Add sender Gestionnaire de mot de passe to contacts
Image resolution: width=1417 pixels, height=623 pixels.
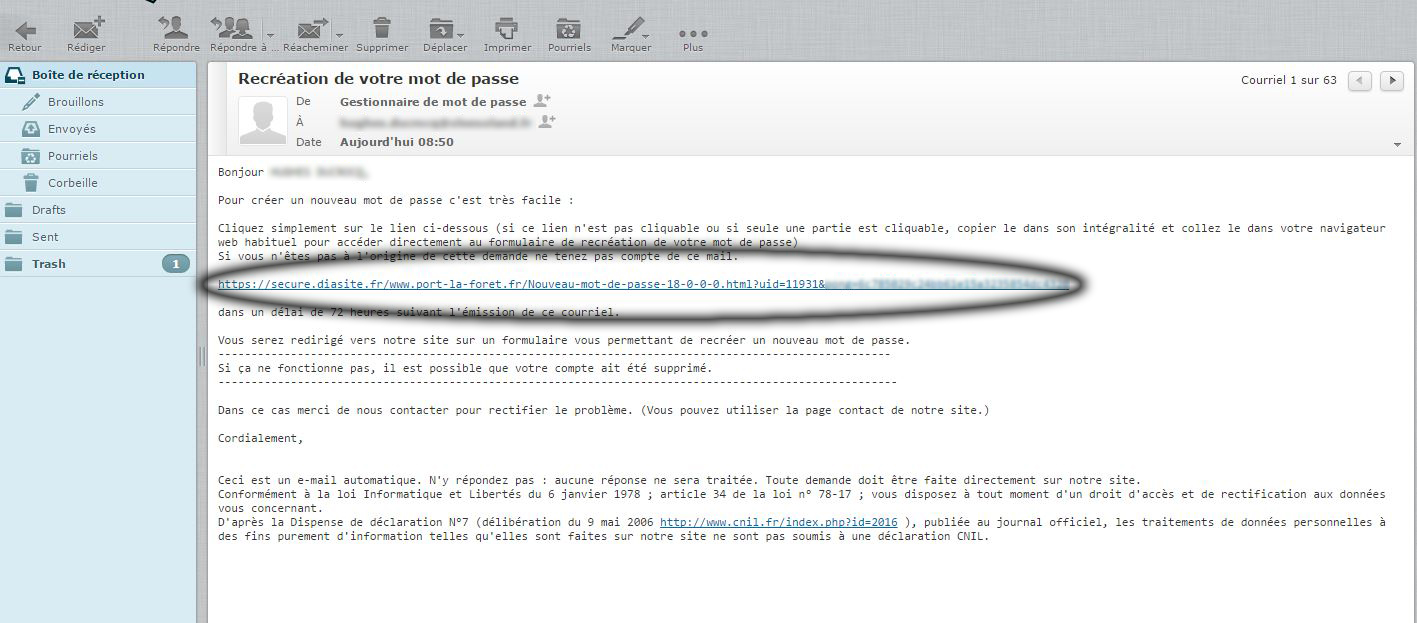542,101
